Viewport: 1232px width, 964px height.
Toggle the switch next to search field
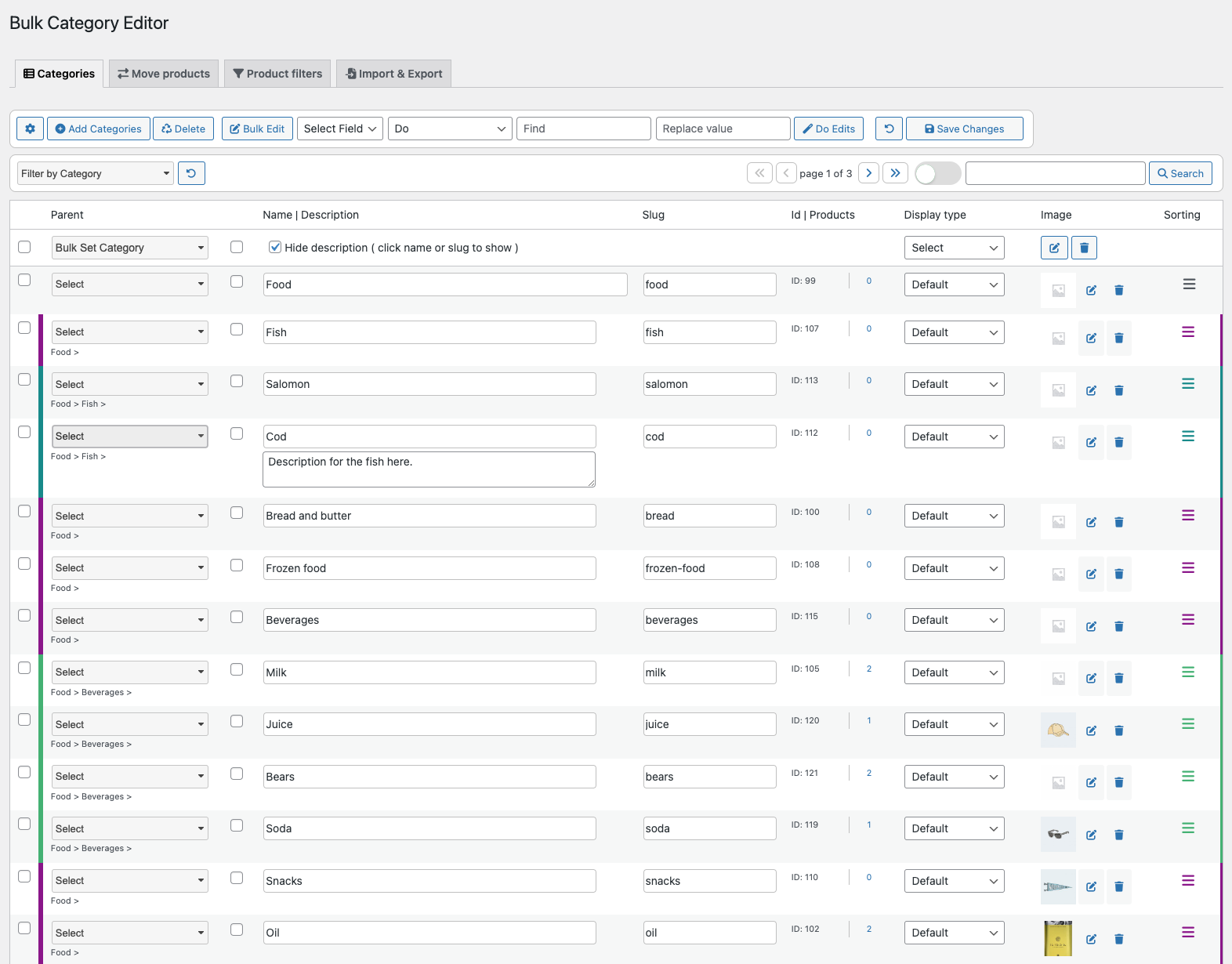coord(937,173)
